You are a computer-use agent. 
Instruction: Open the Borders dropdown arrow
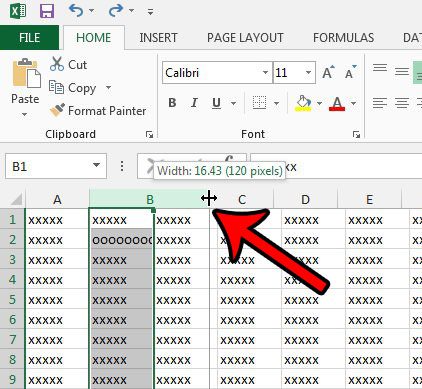click(x=276, y=103)
